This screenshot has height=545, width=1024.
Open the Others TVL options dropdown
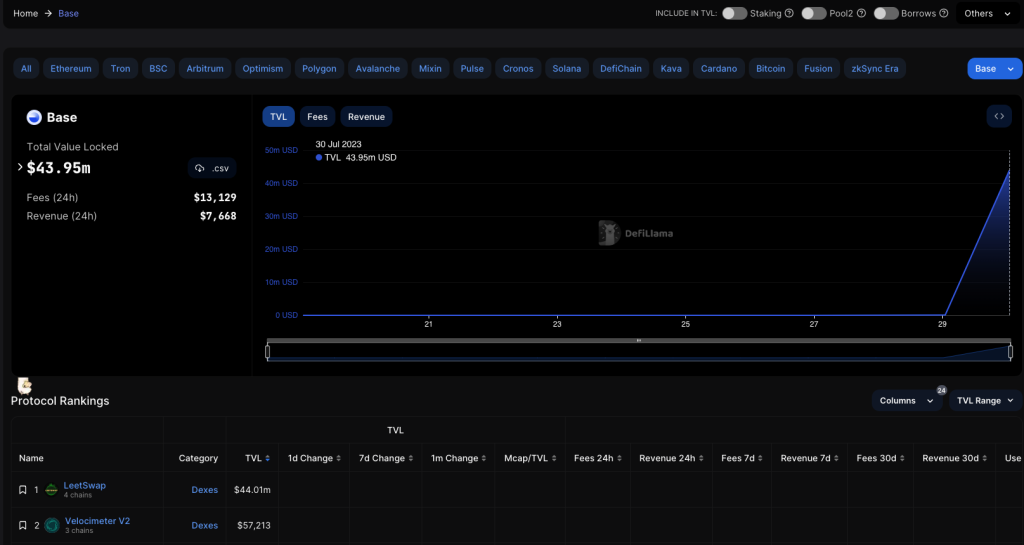coord(987,13)
